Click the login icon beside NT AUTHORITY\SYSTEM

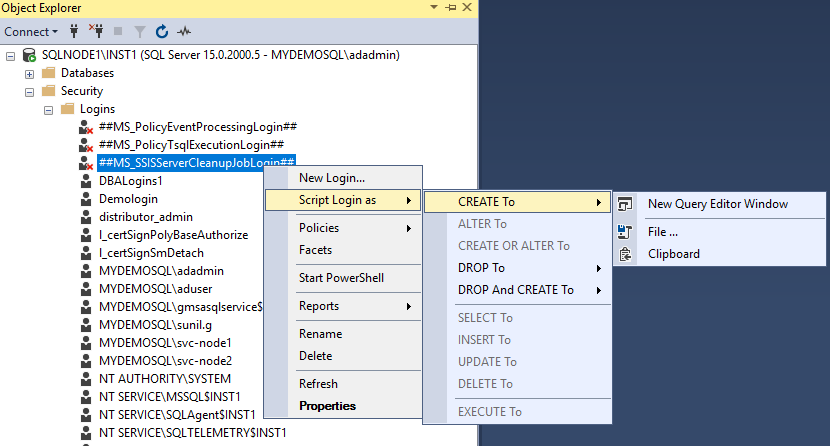coord(86,379)
